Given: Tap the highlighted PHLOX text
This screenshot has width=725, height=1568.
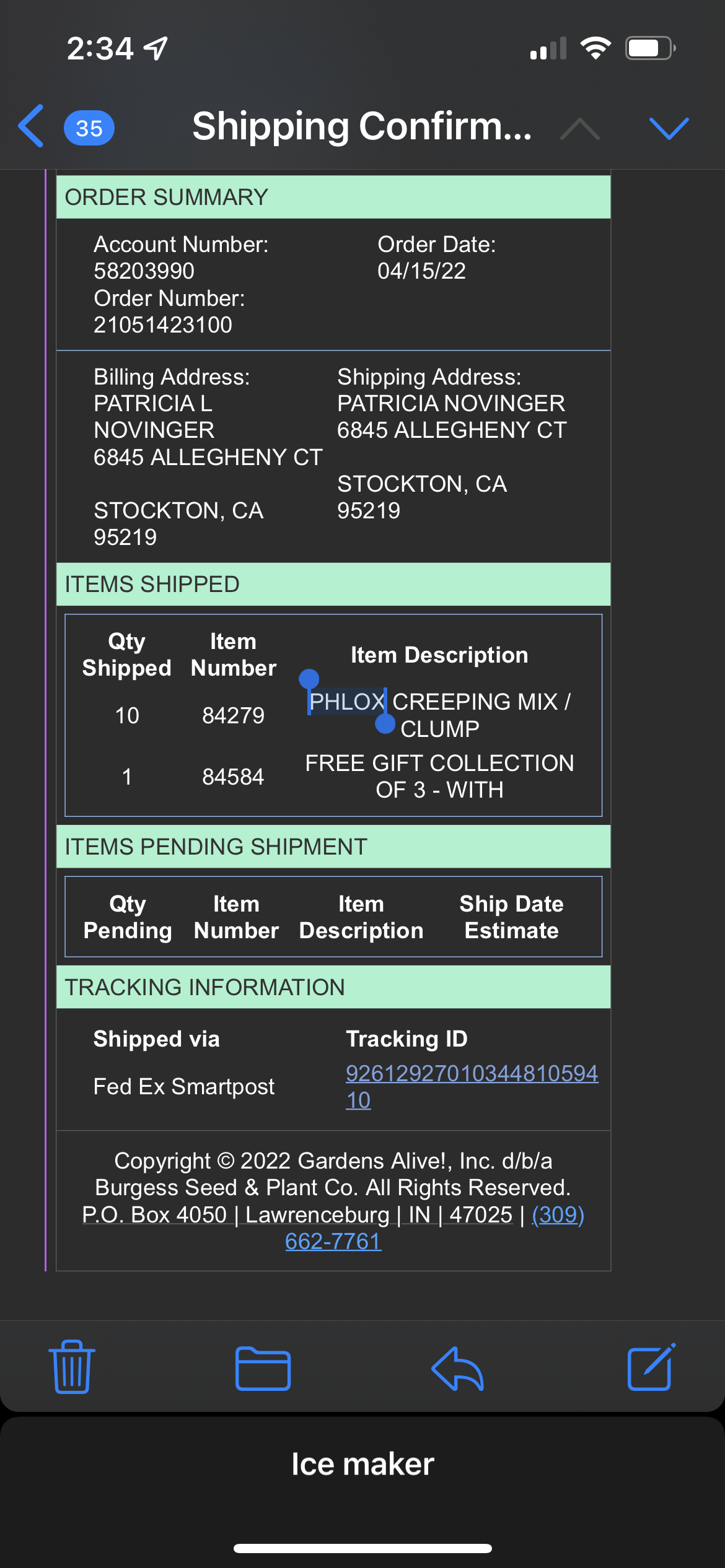Looking at the screenshot, I should 347,702.
